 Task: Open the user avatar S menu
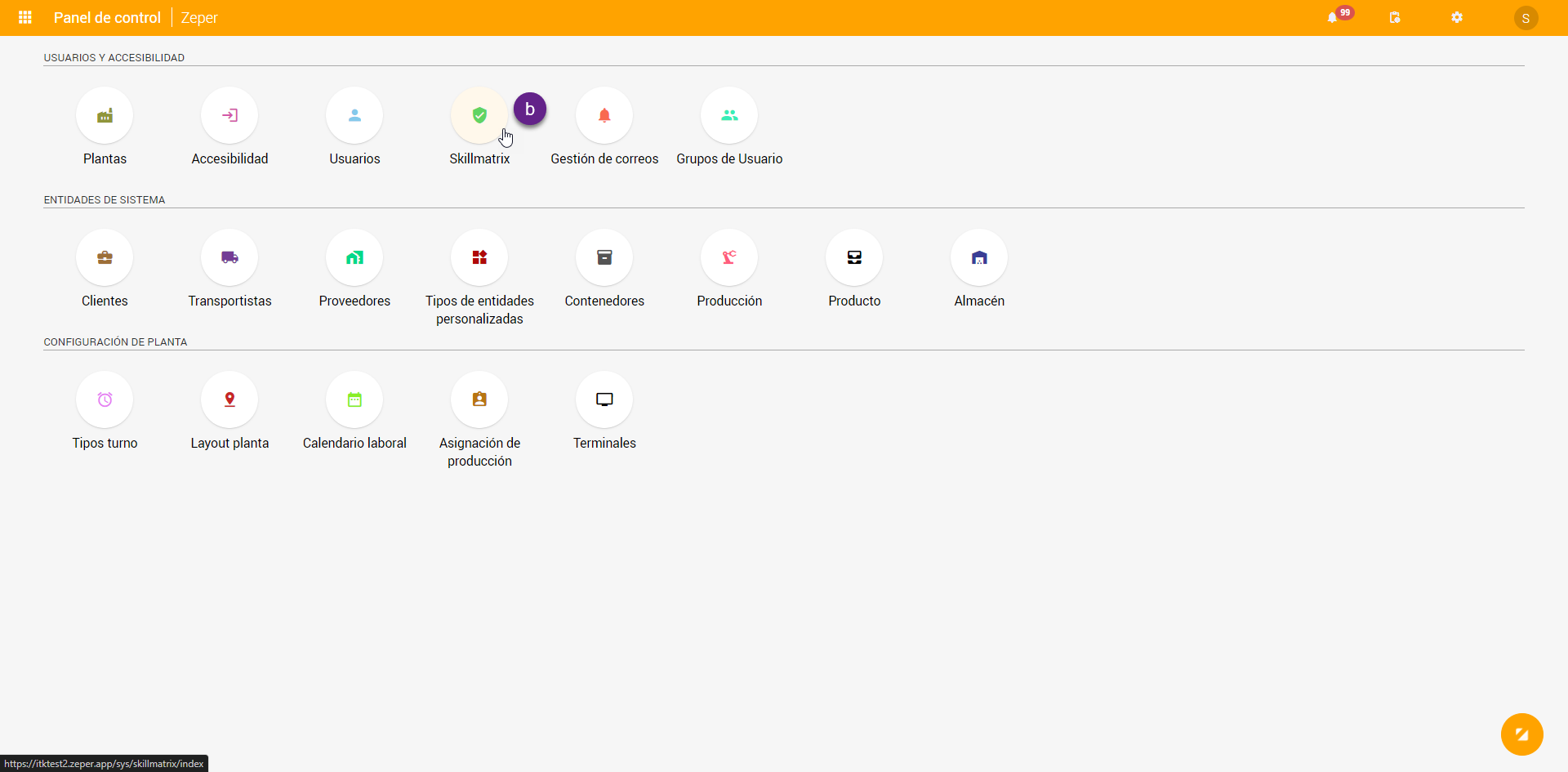pos(1526,18)
